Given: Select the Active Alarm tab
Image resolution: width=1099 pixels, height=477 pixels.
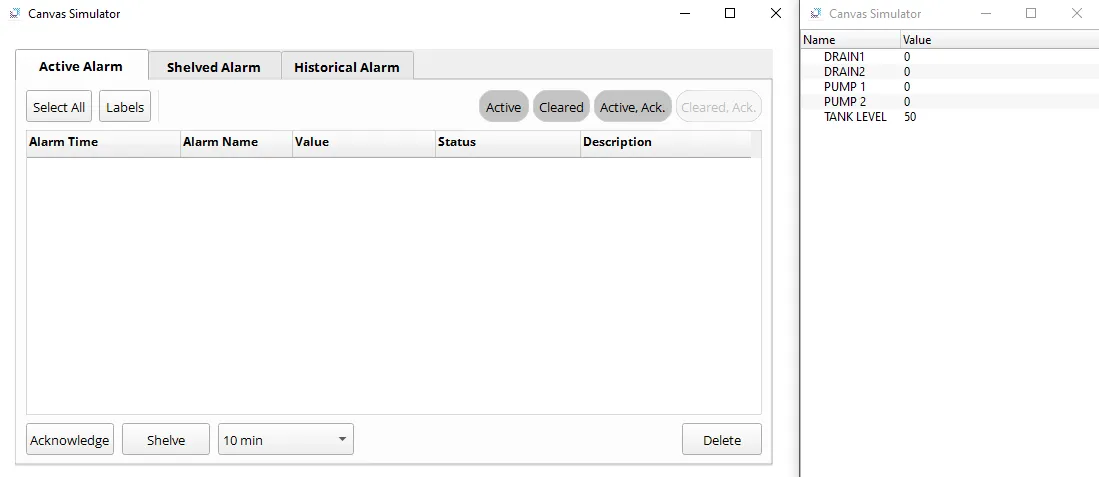Looking at the screenshot, I should click(81, 66).
